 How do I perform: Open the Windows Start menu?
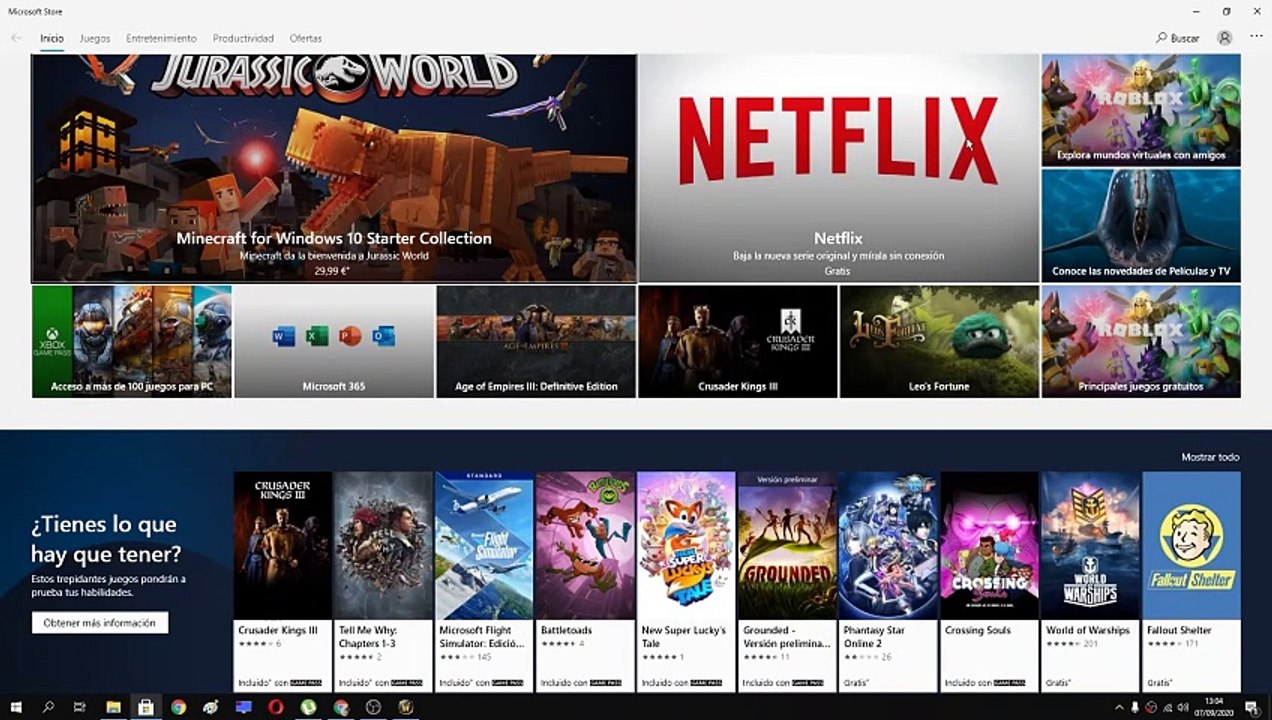point(16,707)
